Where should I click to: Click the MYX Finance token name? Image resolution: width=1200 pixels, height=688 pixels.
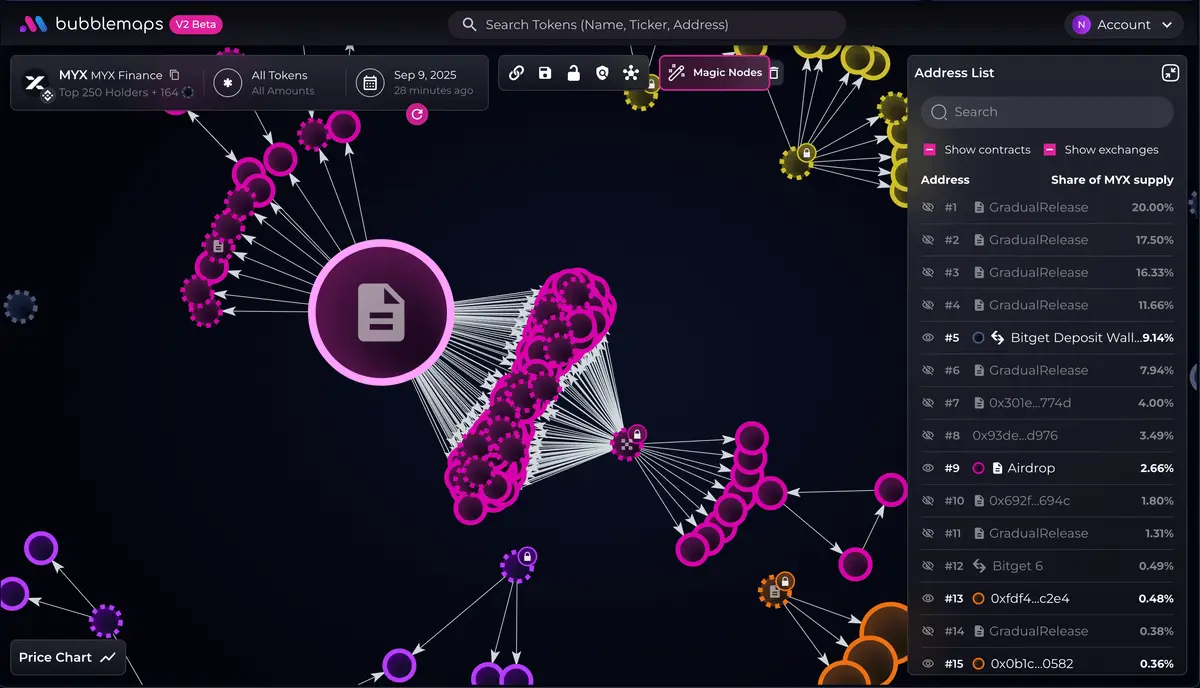click(x=127, y=75)
